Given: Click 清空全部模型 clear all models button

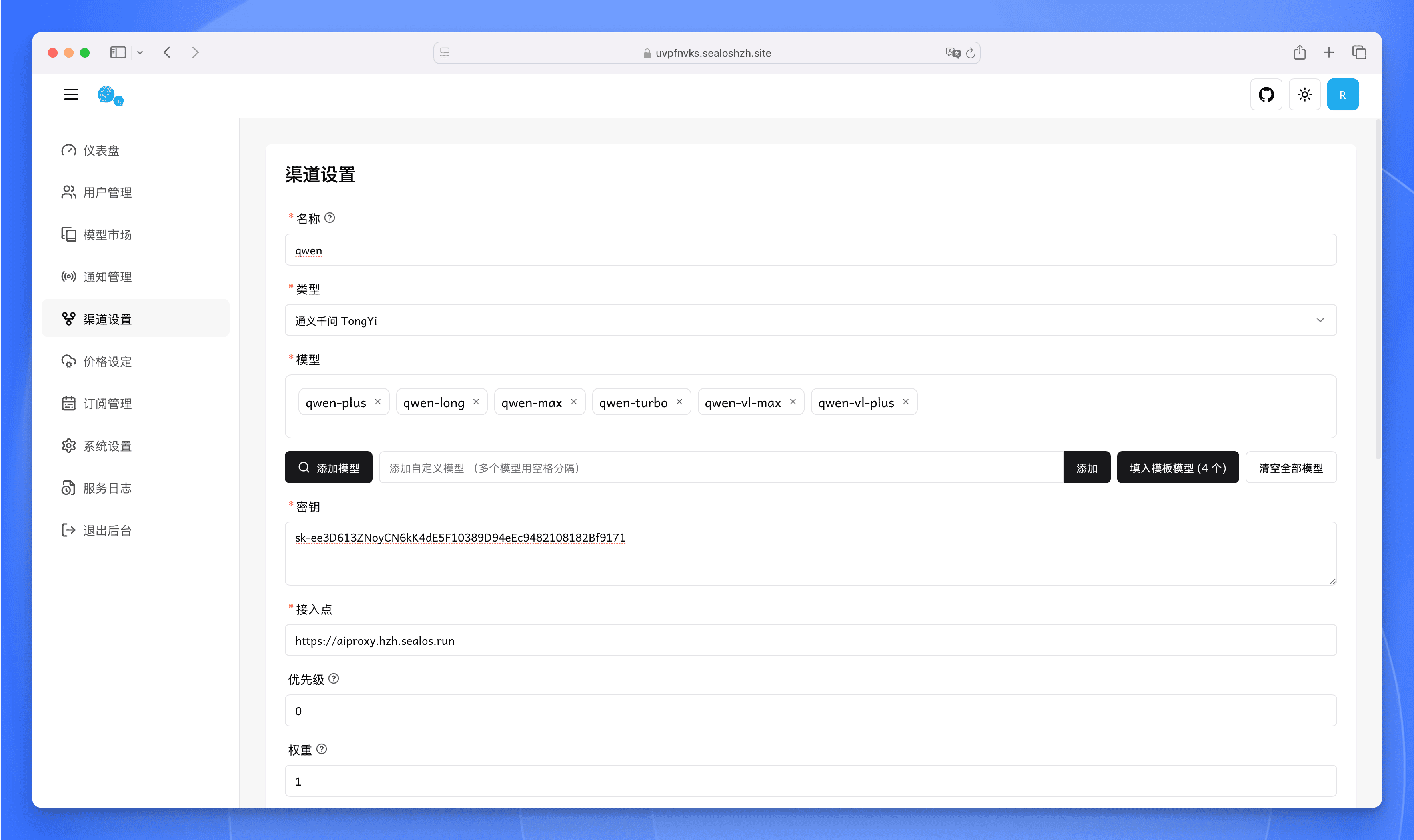Looking at the screenshot, I should tap(1291, 467).
